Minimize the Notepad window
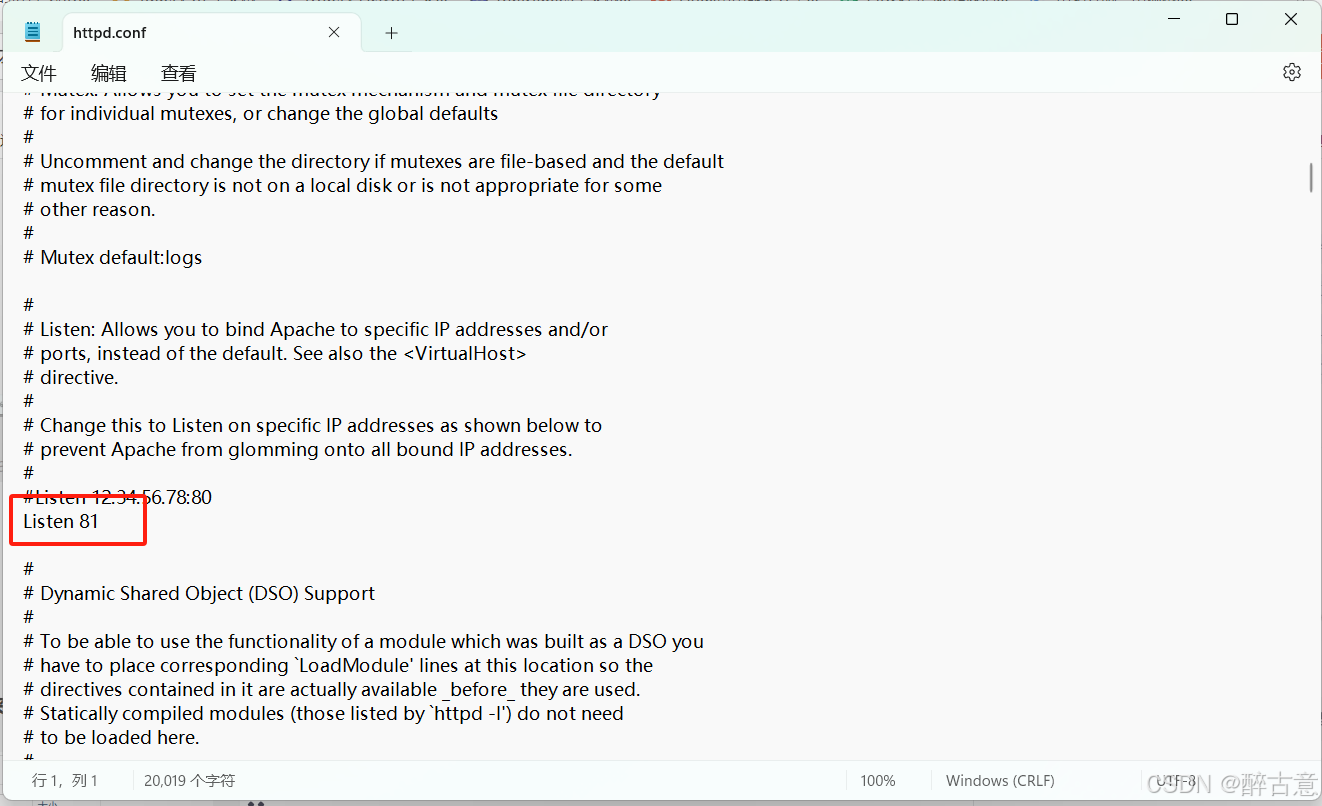Viewport: 1322px width, 806px height. (x=1174, y=19)
